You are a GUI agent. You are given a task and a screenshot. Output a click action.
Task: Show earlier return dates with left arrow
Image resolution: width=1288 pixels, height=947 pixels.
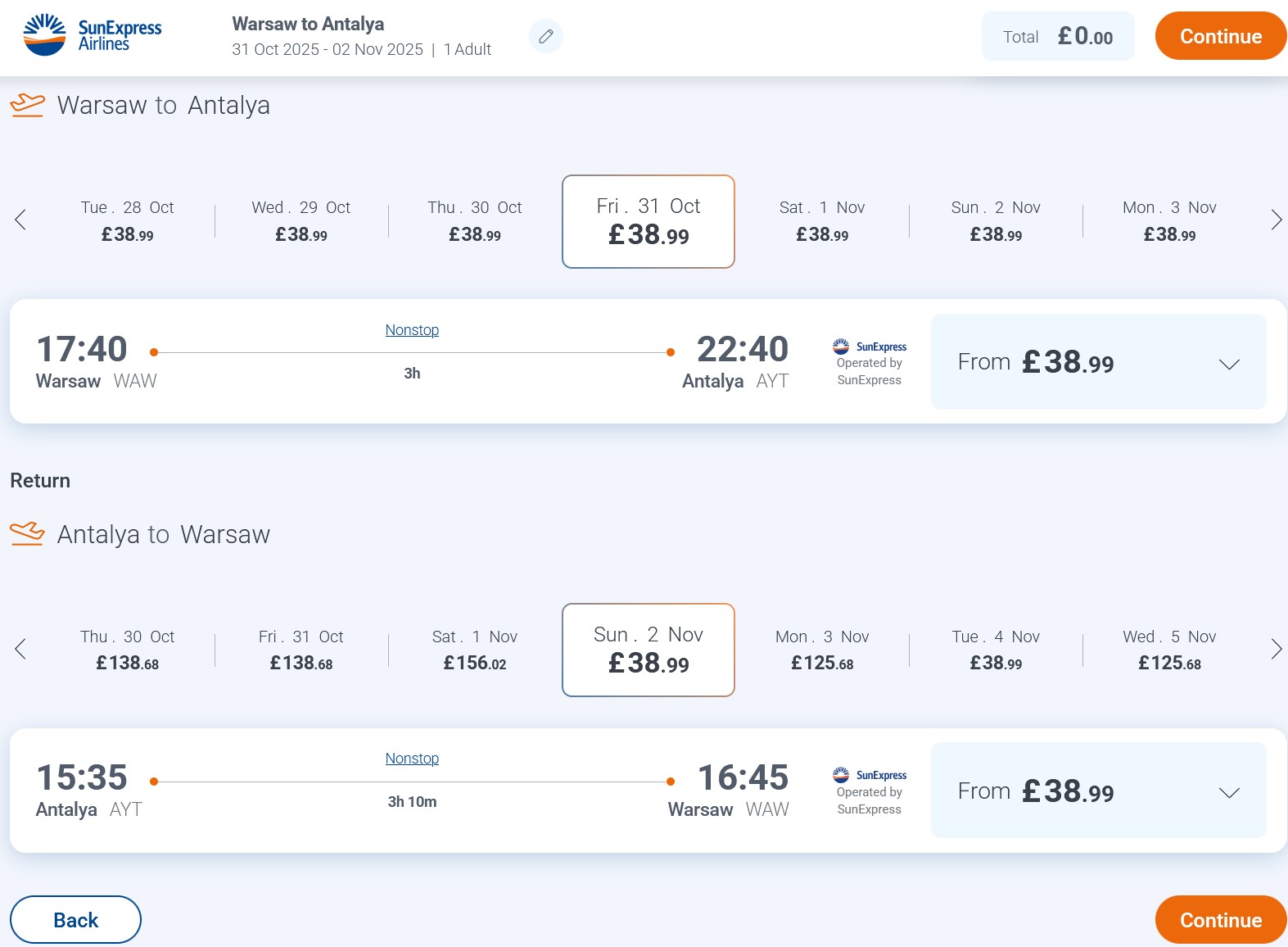click(x=20, y=649)
